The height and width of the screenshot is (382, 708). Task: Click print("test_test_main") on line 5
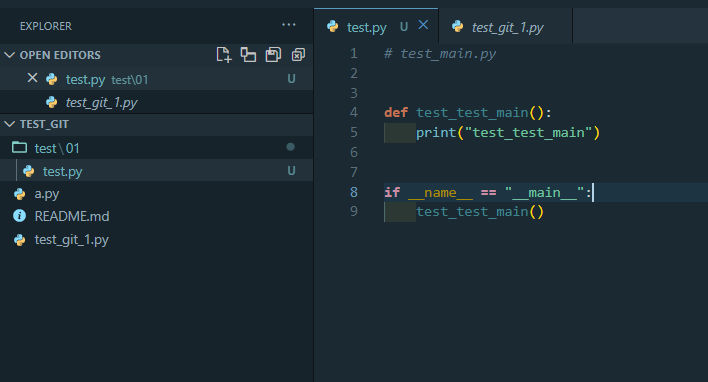point(508,133)
